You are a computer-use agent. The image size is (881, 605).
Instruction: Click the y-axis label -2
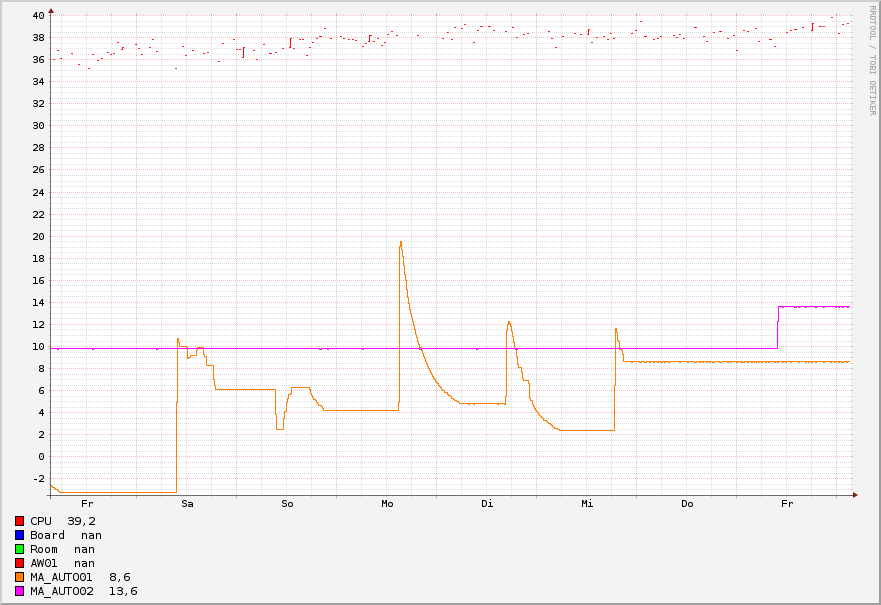37,479
